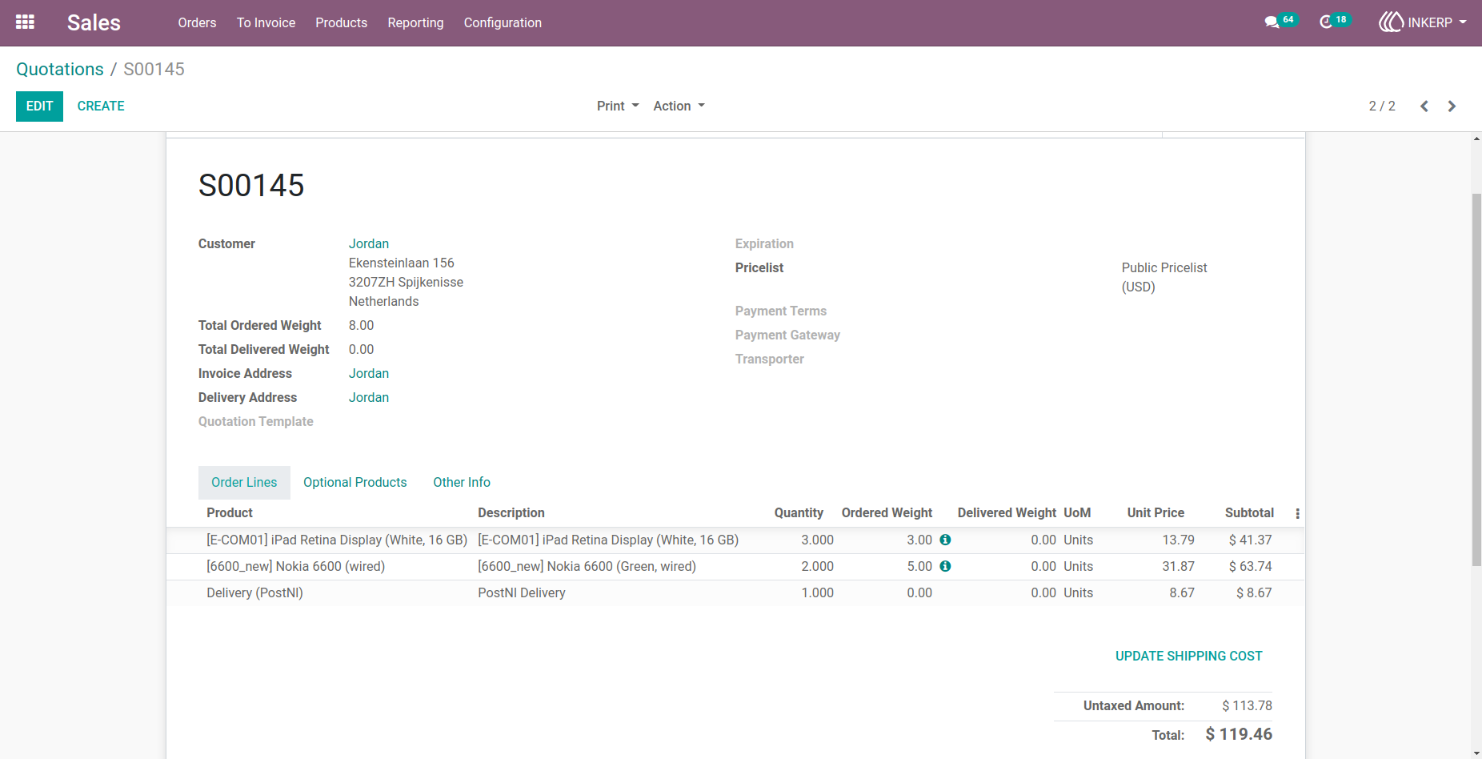Click the Sales app title
This screenshot has height=759, width=1482.
coord(94,22)
